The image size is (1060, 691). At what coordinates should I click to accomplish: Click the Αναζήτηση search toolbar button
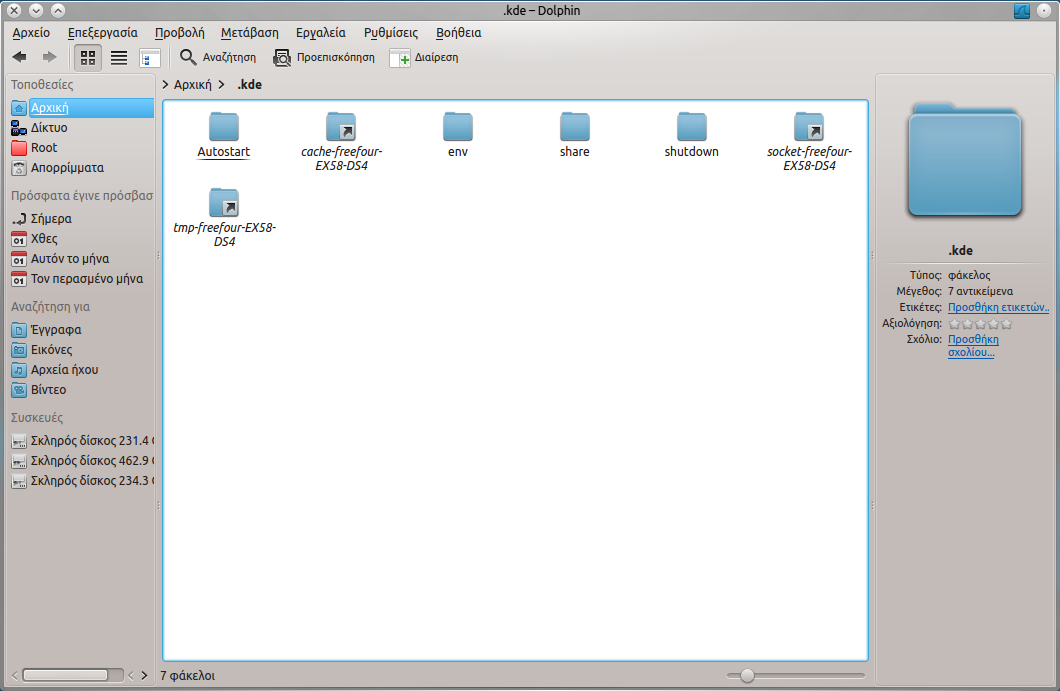pyautogui.click(x=218, y=57)
